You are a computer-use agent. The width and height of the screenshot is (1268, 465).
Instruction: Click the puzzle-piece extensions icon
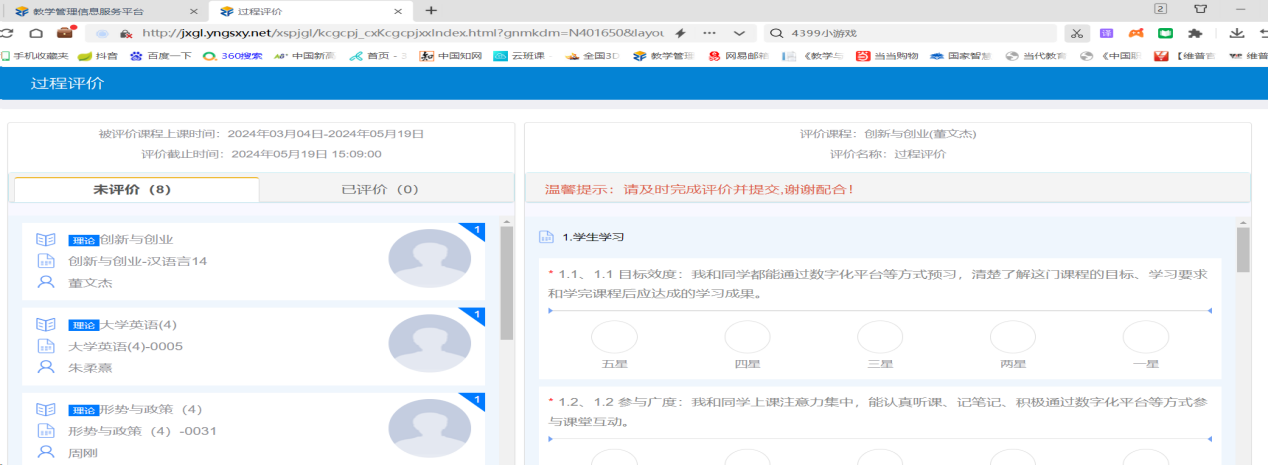1194,33
